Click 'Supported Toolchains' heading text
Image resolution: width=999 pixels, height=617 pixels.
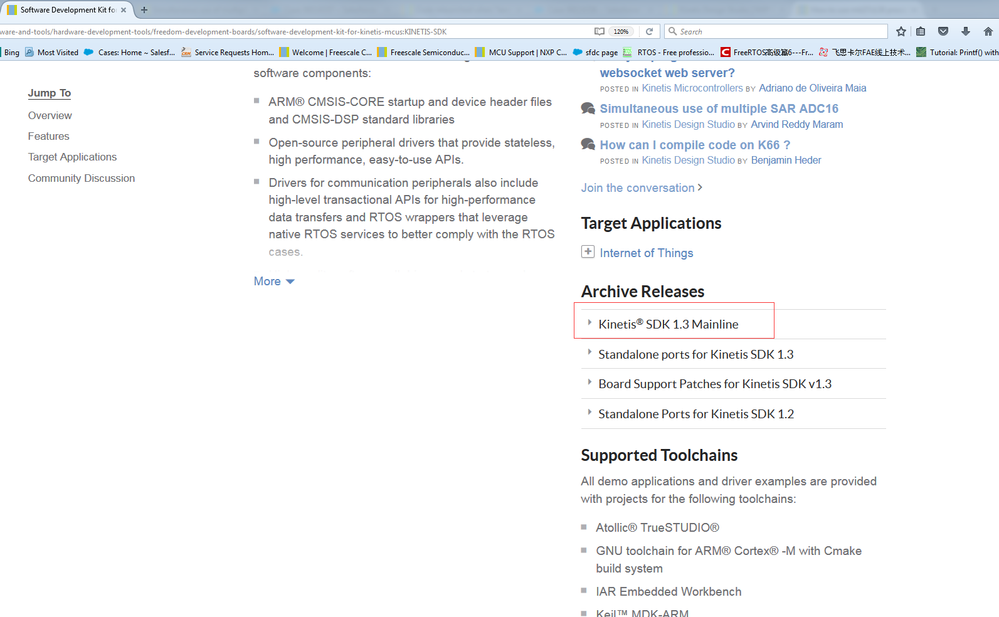pos(659,455)
